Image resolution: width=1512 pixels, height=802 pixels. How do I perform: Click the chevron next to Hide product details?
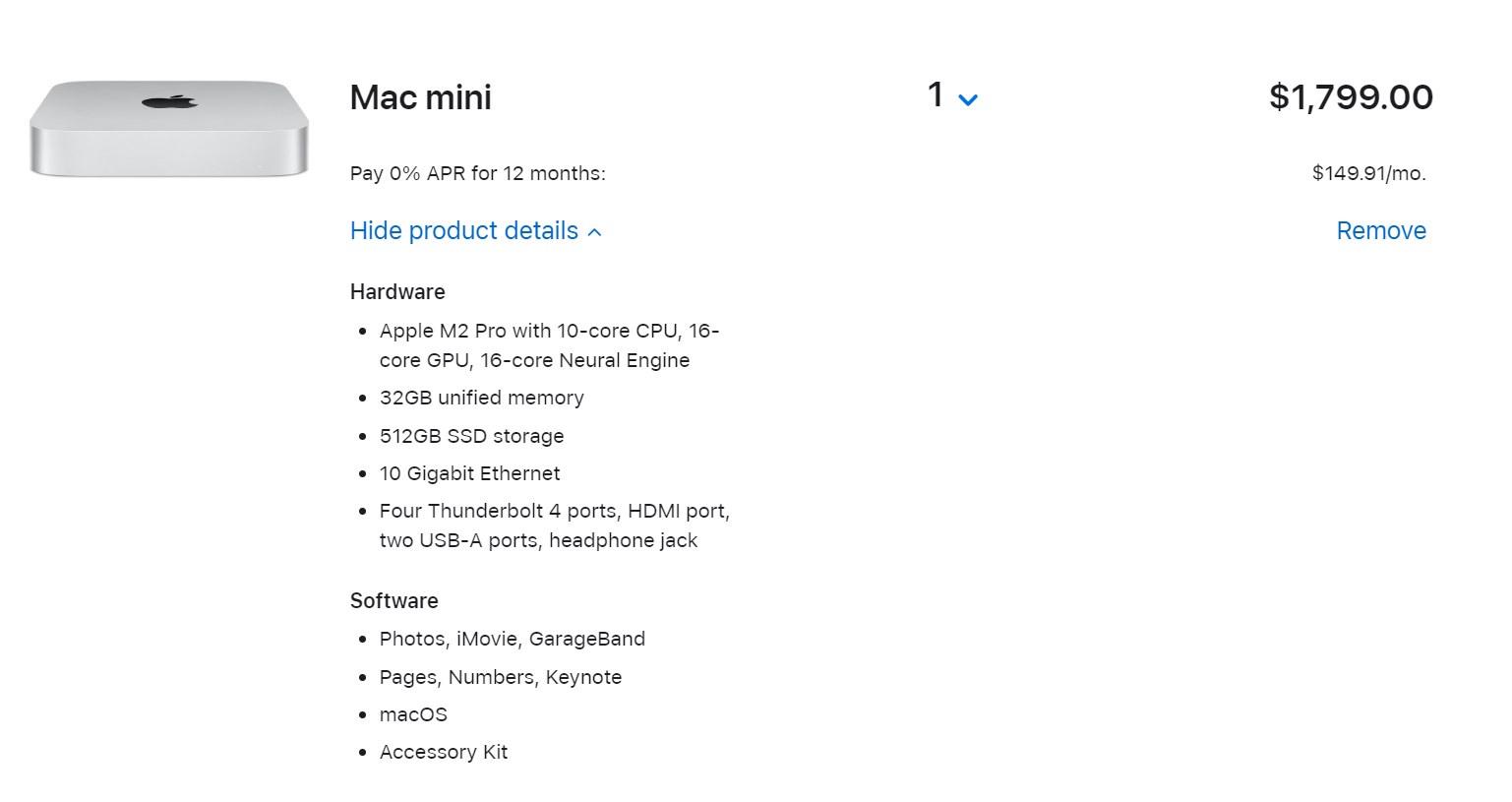click(x=594, y=232)
